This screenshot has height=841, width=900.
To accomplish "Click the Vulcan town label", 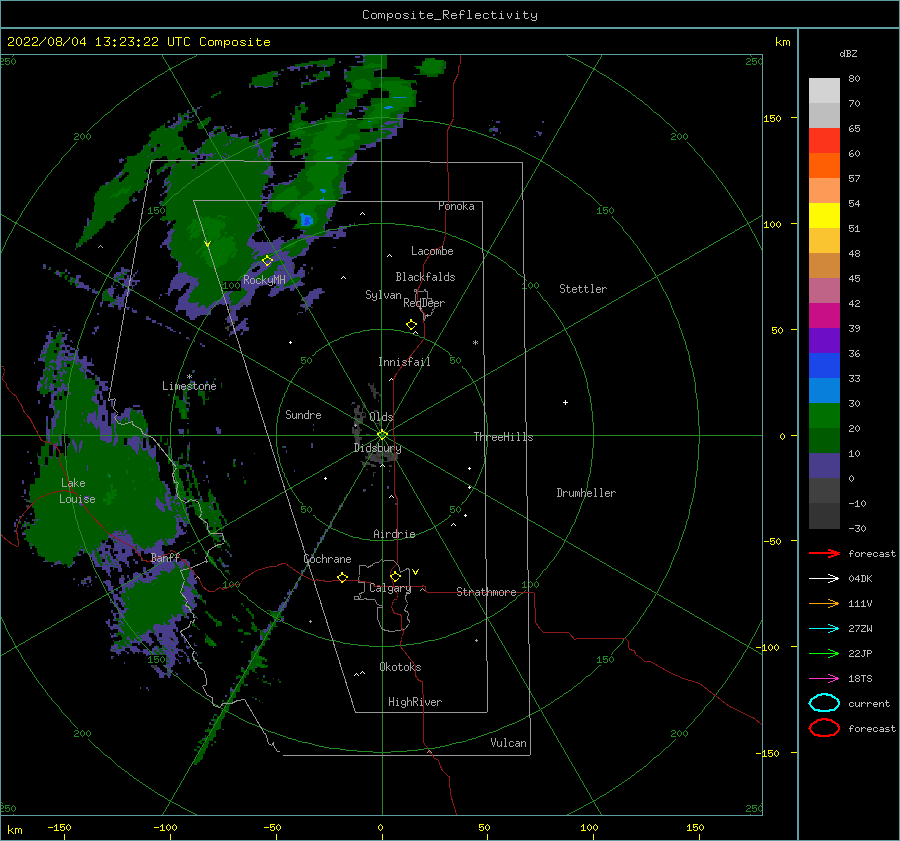I will click(x=509, y=743).
